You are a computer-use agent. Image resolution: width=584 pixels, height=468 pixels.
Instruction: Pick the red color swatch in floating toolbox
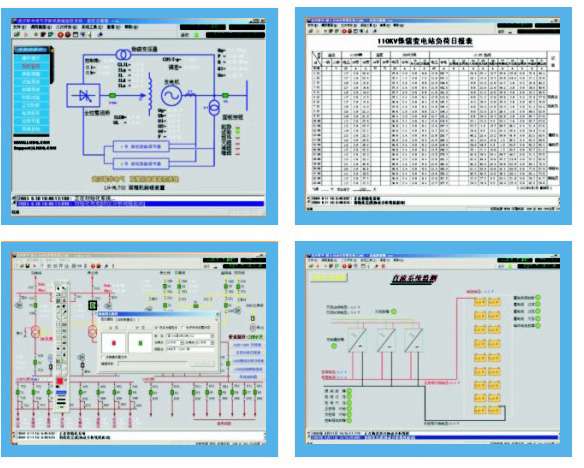coord(60,381)
